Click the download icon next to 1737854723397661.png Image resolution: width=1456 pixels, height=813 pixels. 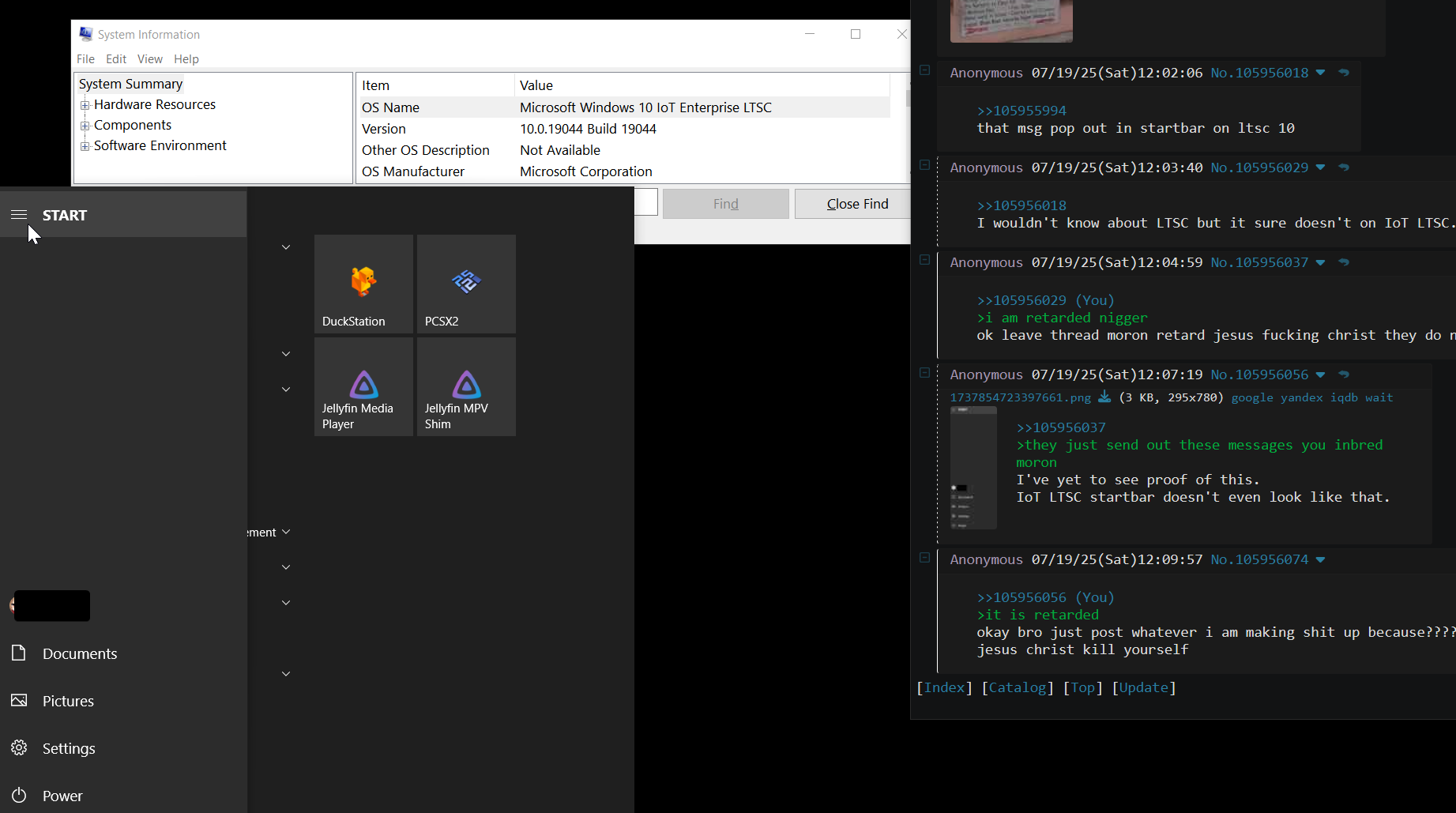point(1104,397)
